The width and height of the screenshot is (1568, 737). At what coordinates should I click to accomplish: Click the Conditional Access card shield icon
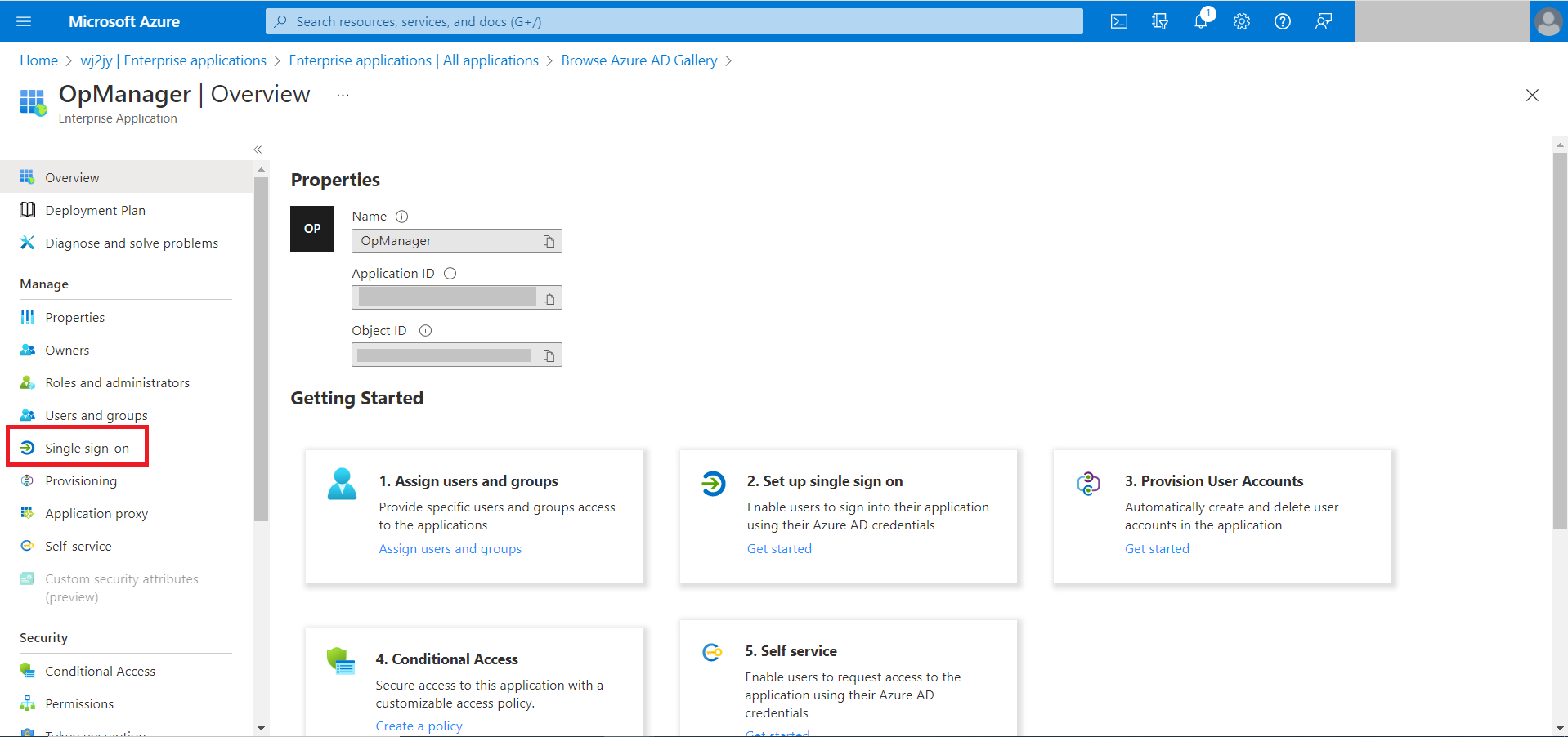(340, 660)
